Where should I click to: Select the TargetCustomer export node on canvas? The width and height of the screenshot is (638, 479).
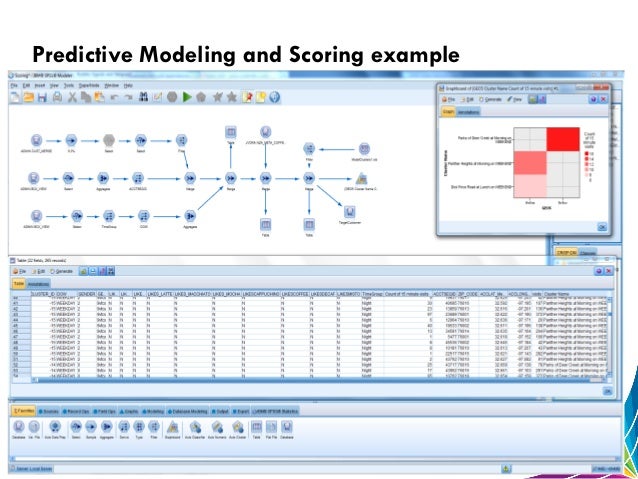pos(350,212)
